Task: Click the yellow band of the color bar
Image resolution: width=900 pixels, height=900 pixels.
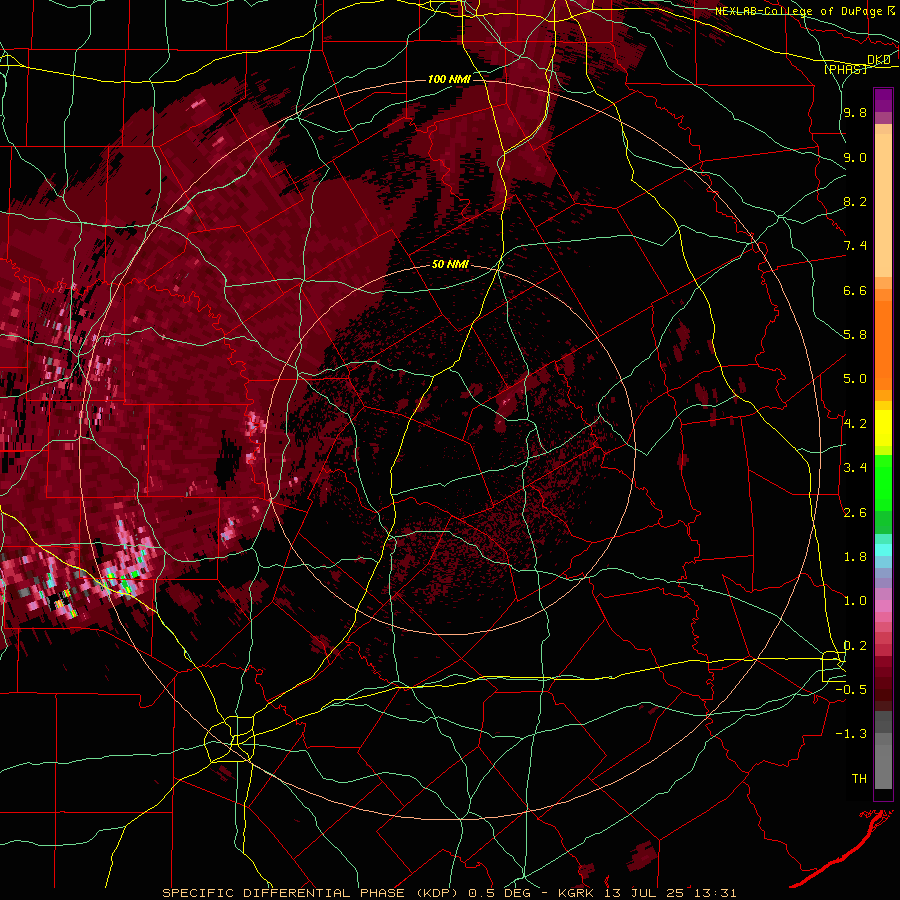Action: tap(883, 428)
